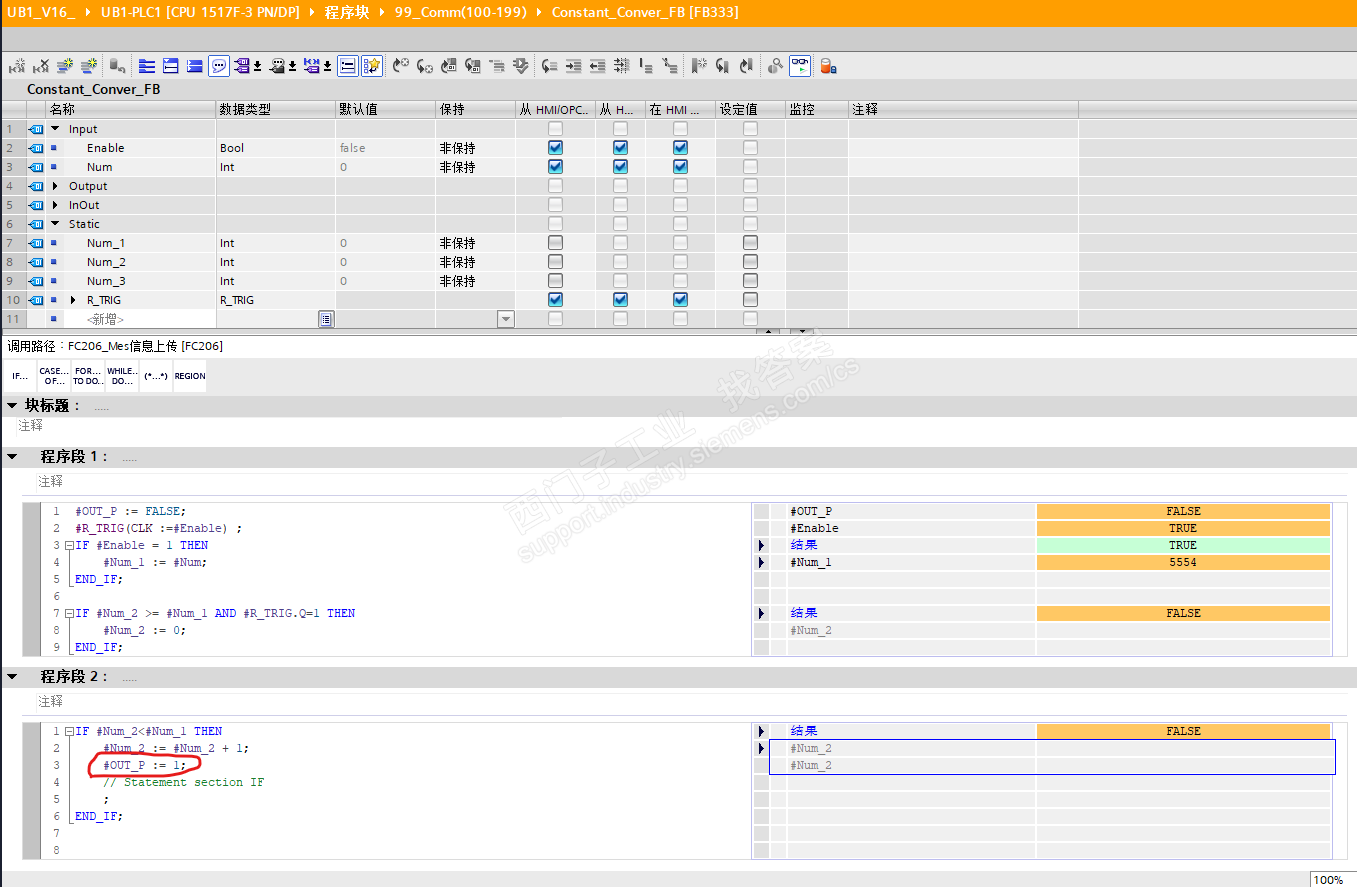Click the 名称 column header

click(x=131, y=109)
